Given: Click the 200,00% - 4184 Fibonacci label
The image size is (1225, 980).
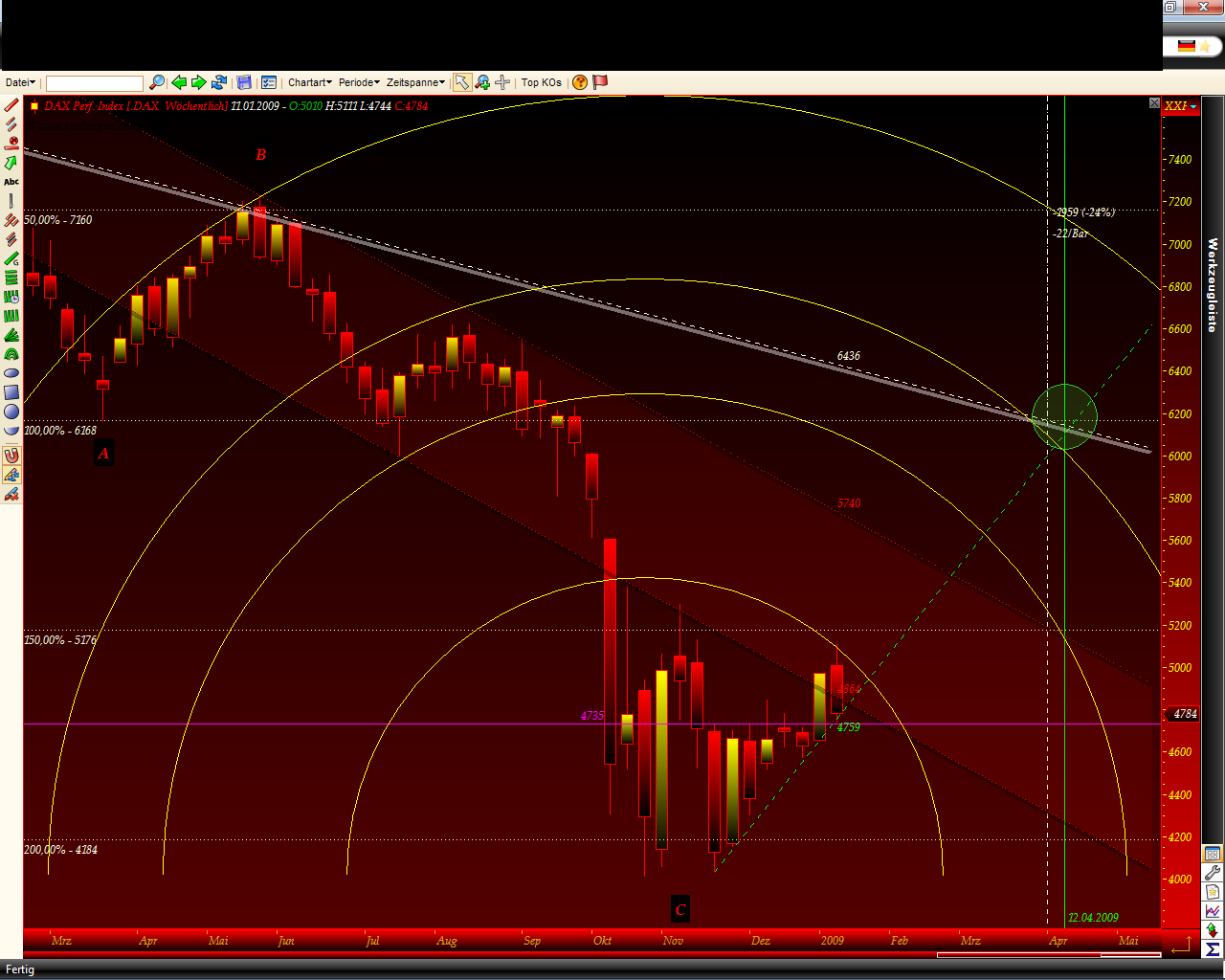Looking at the screenshot, I should (x=60, y=850).
